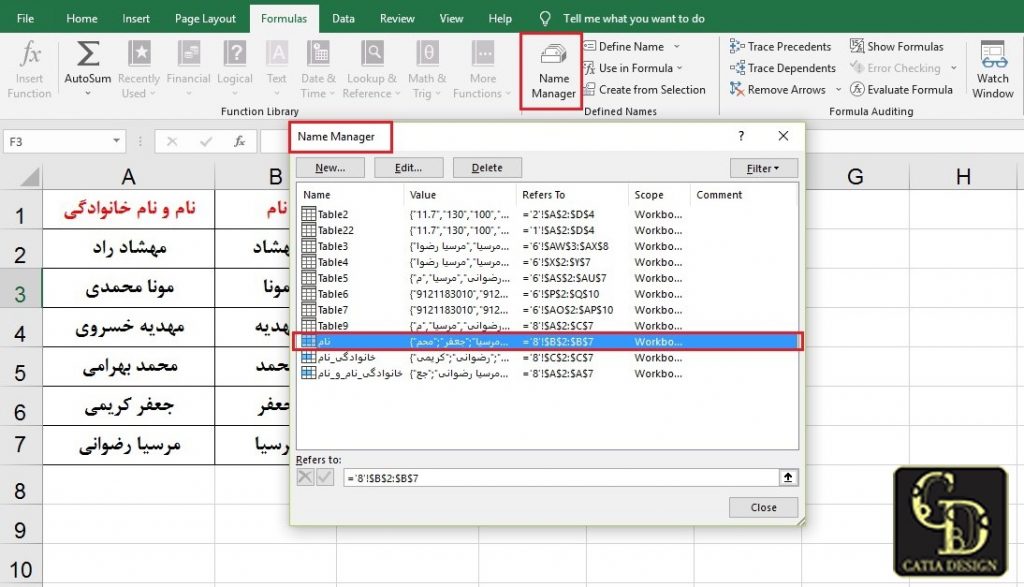Open the Watch Window

993,69
